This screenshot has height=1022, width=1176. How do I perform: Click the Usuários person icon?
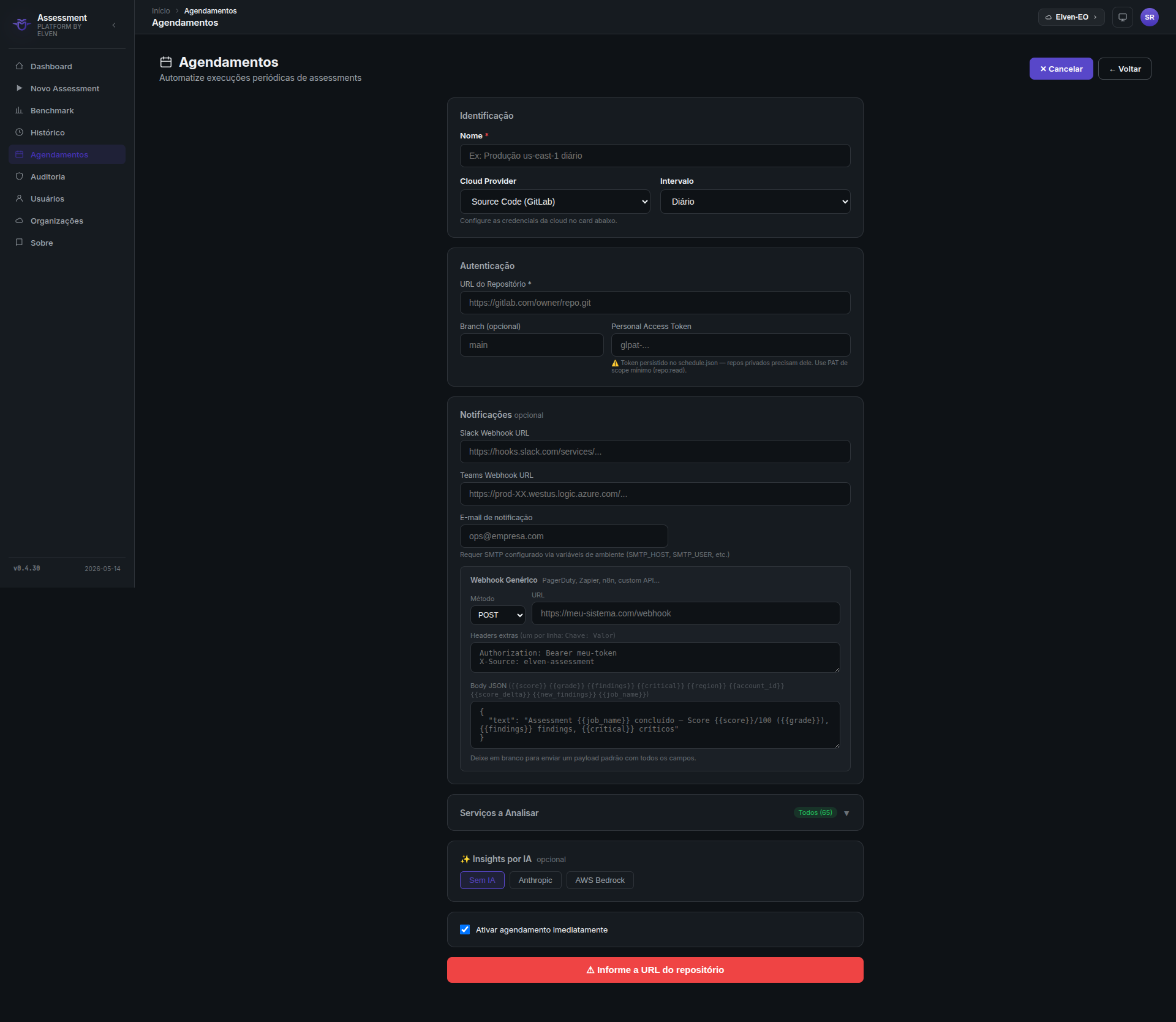[x=19, y=199]
